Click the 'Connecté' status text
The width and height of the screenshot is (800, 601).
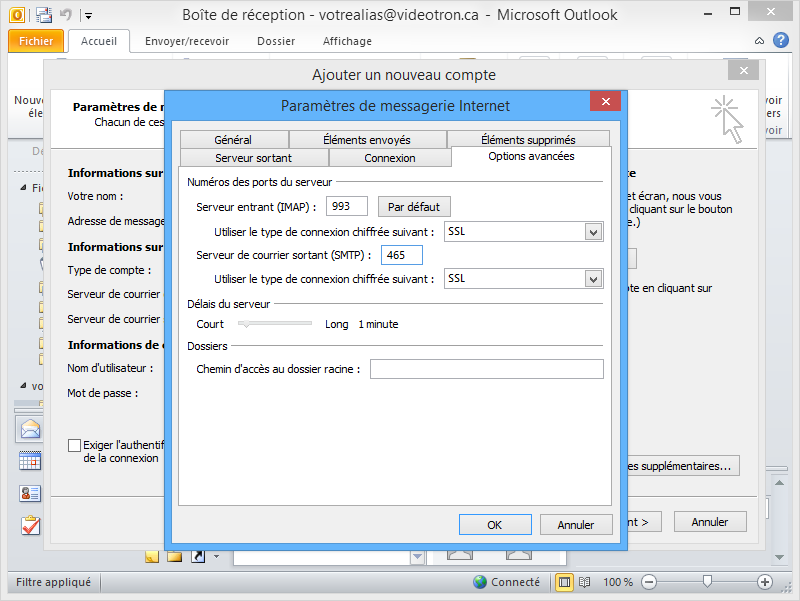515,582
